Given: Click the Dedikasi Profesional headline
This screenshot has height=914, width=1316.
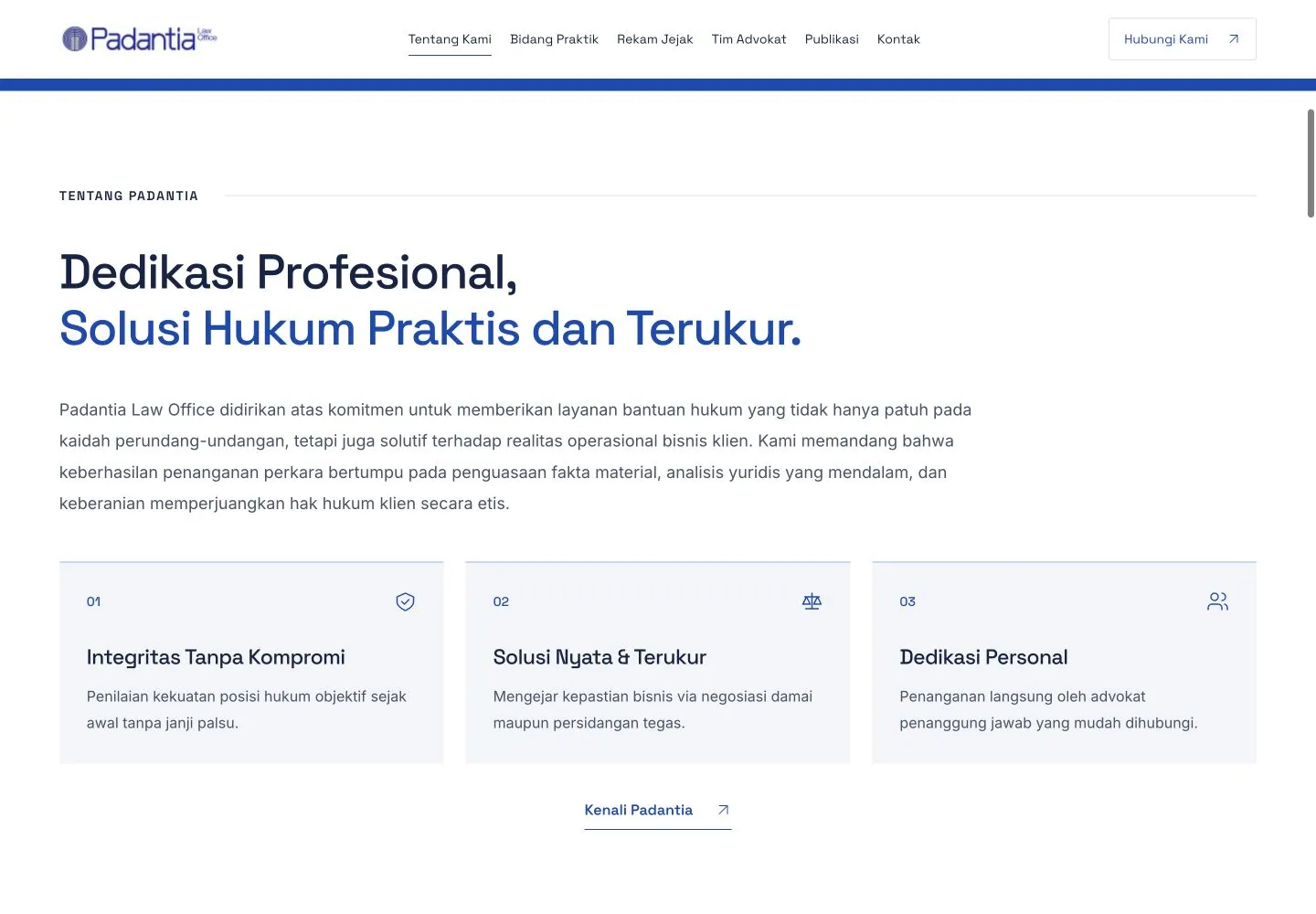Looking at the screenshot, I should [289, 272].
